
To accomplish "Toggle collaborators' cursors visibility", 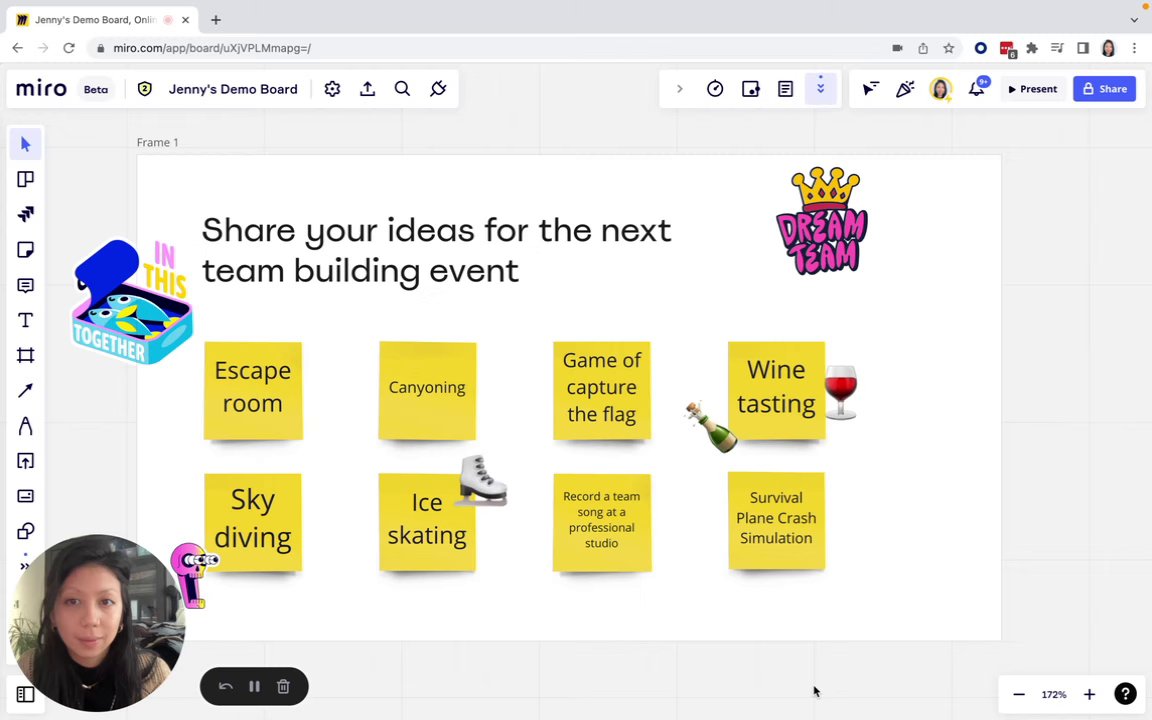I will (x=870, y=89).
